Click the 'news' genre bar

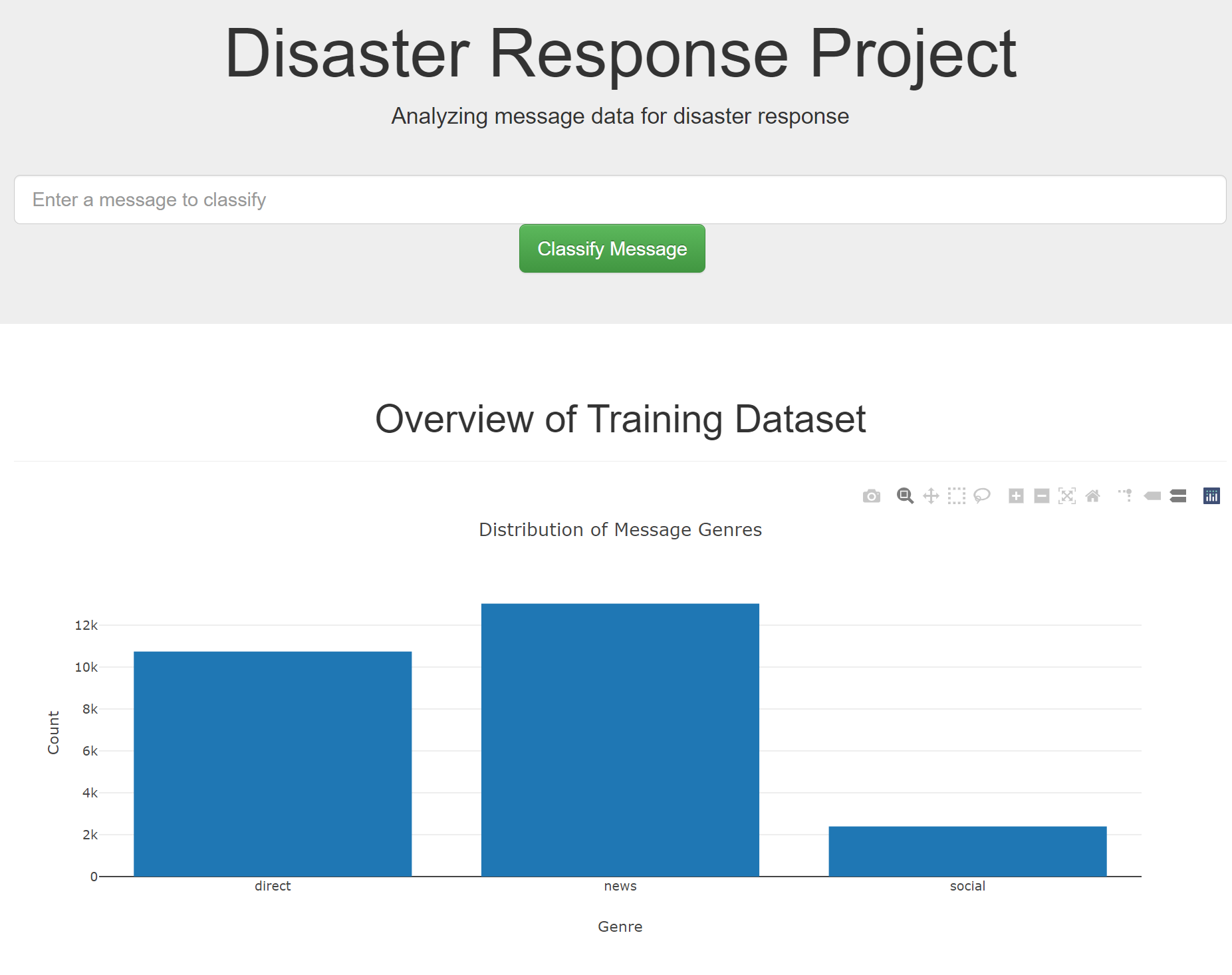[620, 740]
